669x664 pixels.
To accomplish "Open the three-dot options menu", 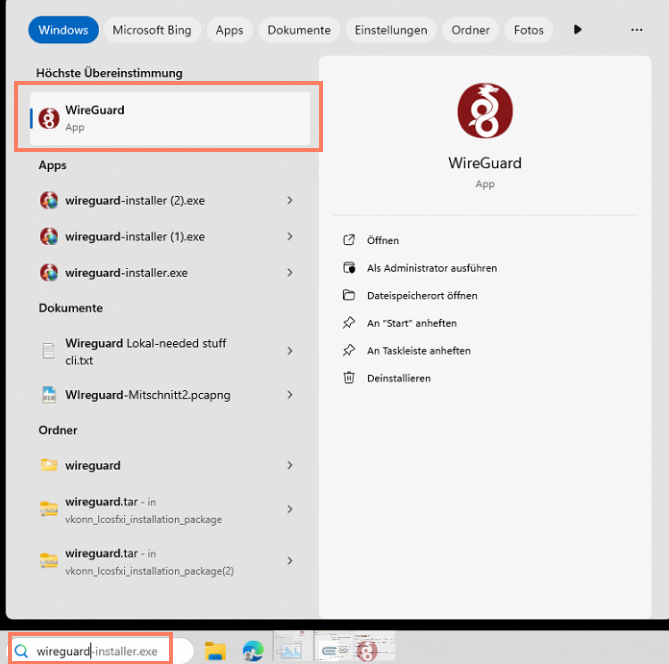I will point(637,29).
